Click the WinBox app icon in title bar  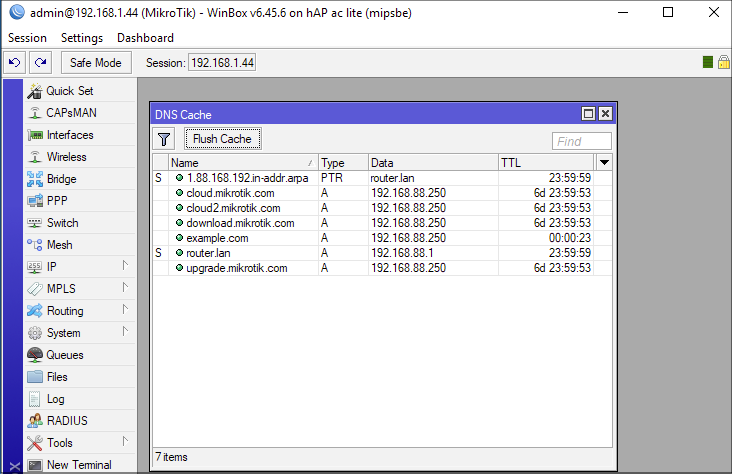17,12
